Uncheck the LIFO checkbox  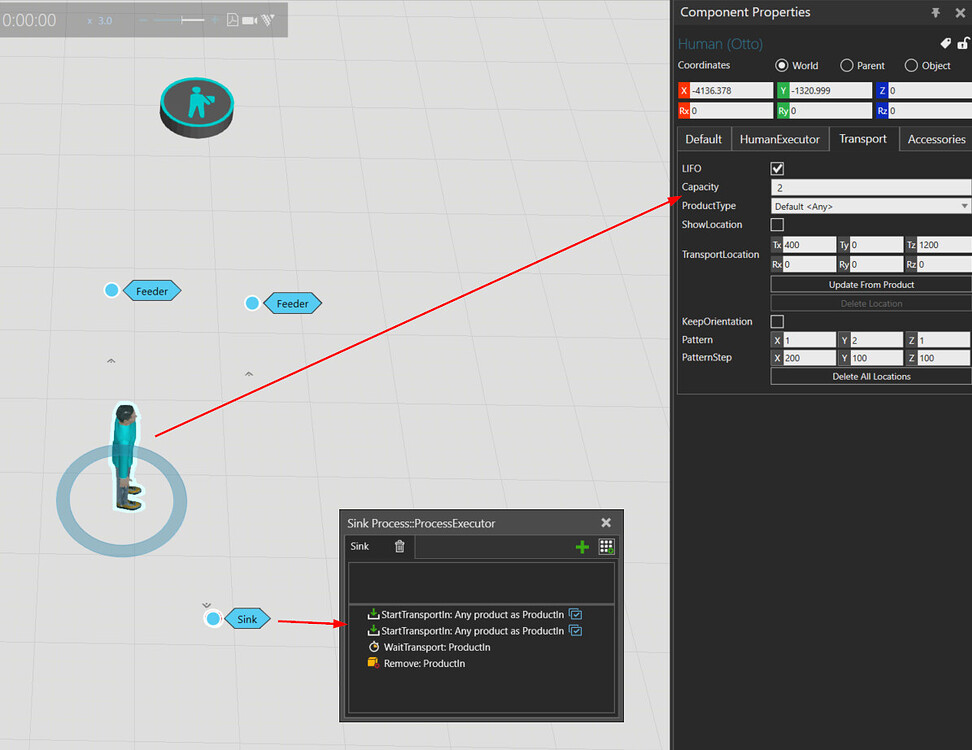pos(777,168)
